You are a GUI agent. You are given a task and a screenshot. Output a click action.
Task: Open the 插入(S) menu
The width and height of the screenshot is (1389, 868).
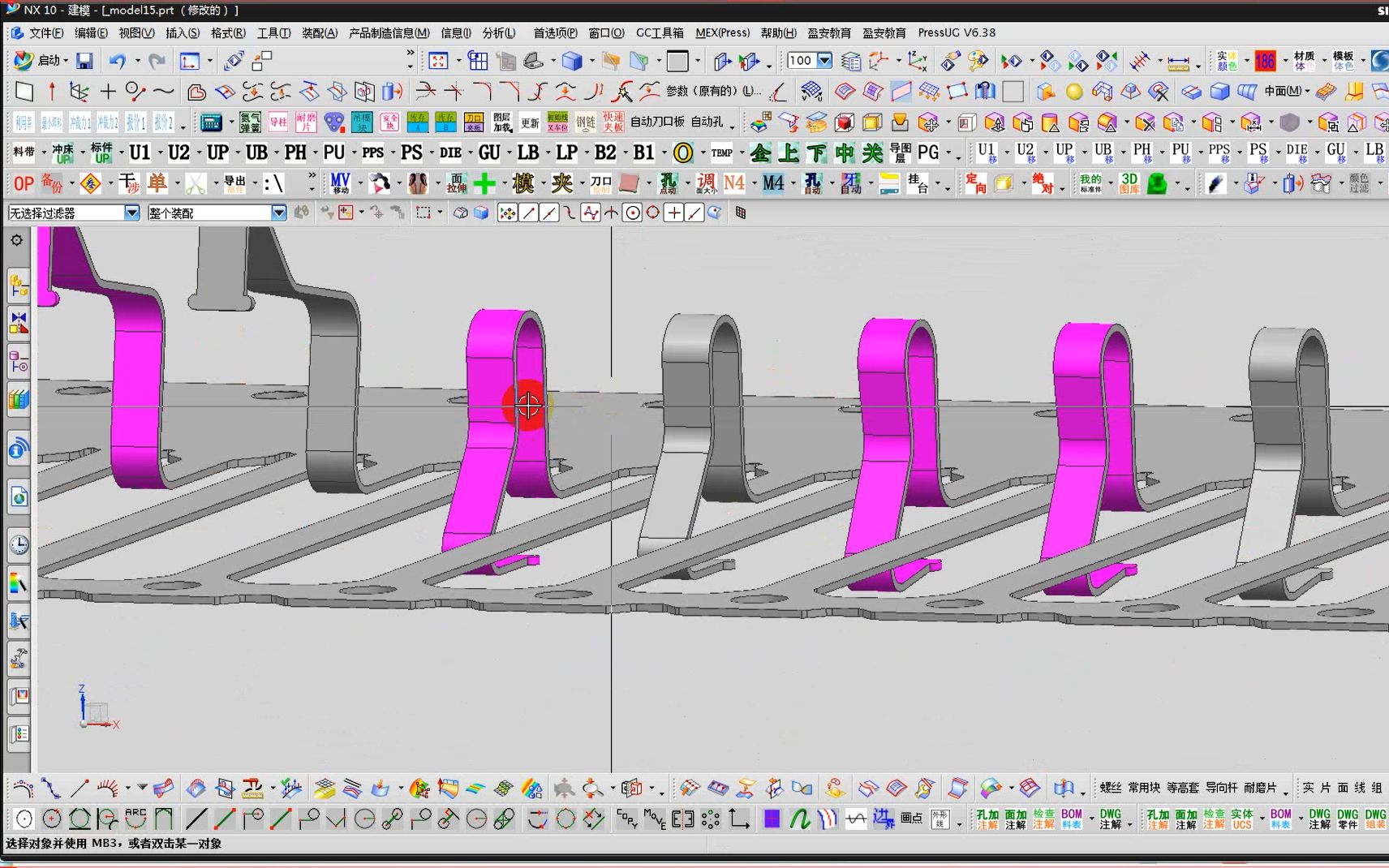183,33
